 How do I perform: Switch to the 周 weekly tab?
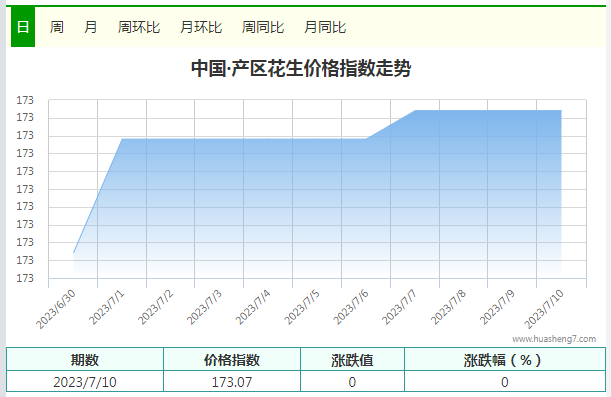(x=57, y=27)
